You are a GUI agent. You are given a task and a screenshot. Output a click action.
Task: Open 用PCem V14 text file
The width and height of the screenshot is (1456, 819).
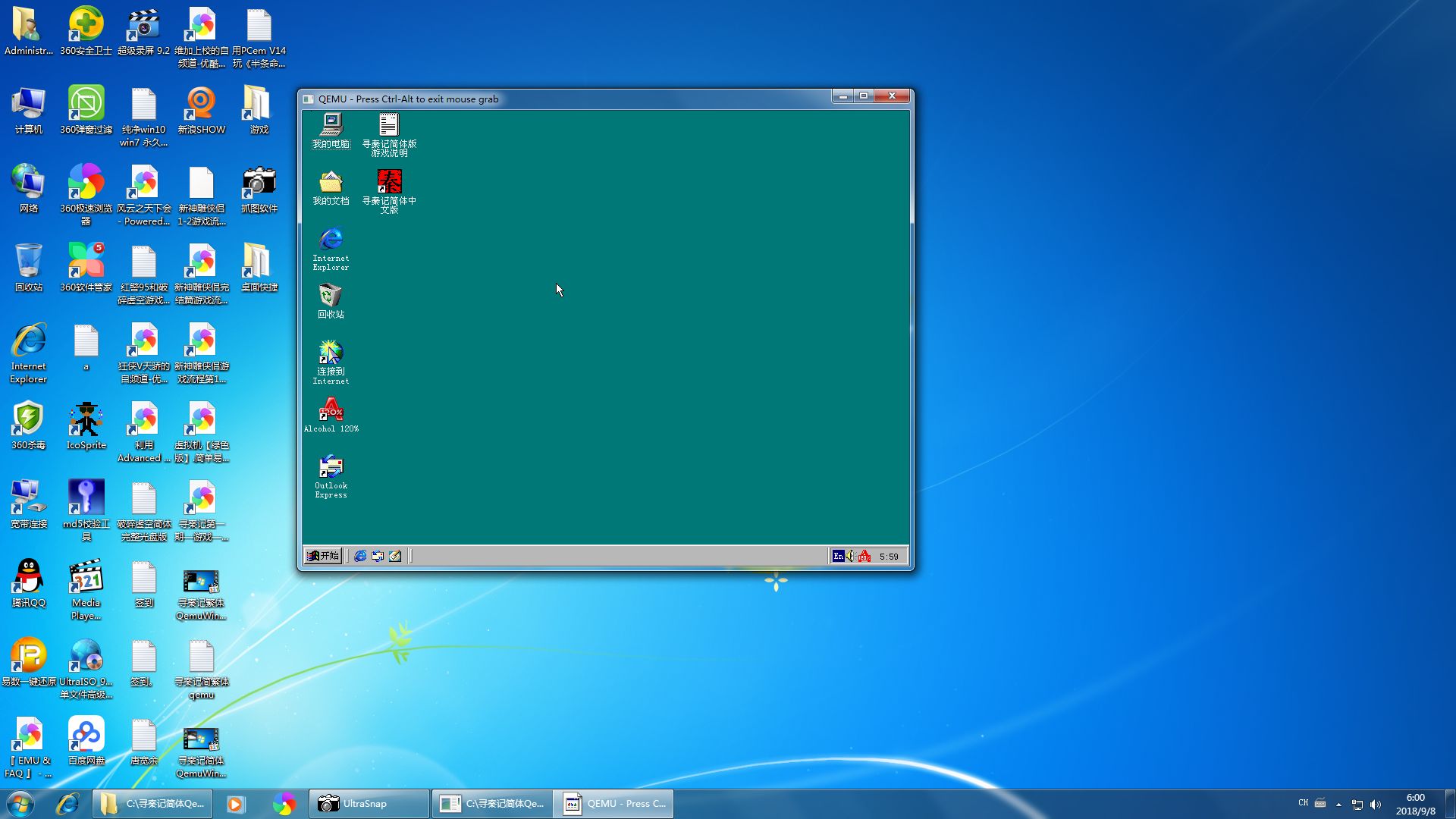(259, 37)
